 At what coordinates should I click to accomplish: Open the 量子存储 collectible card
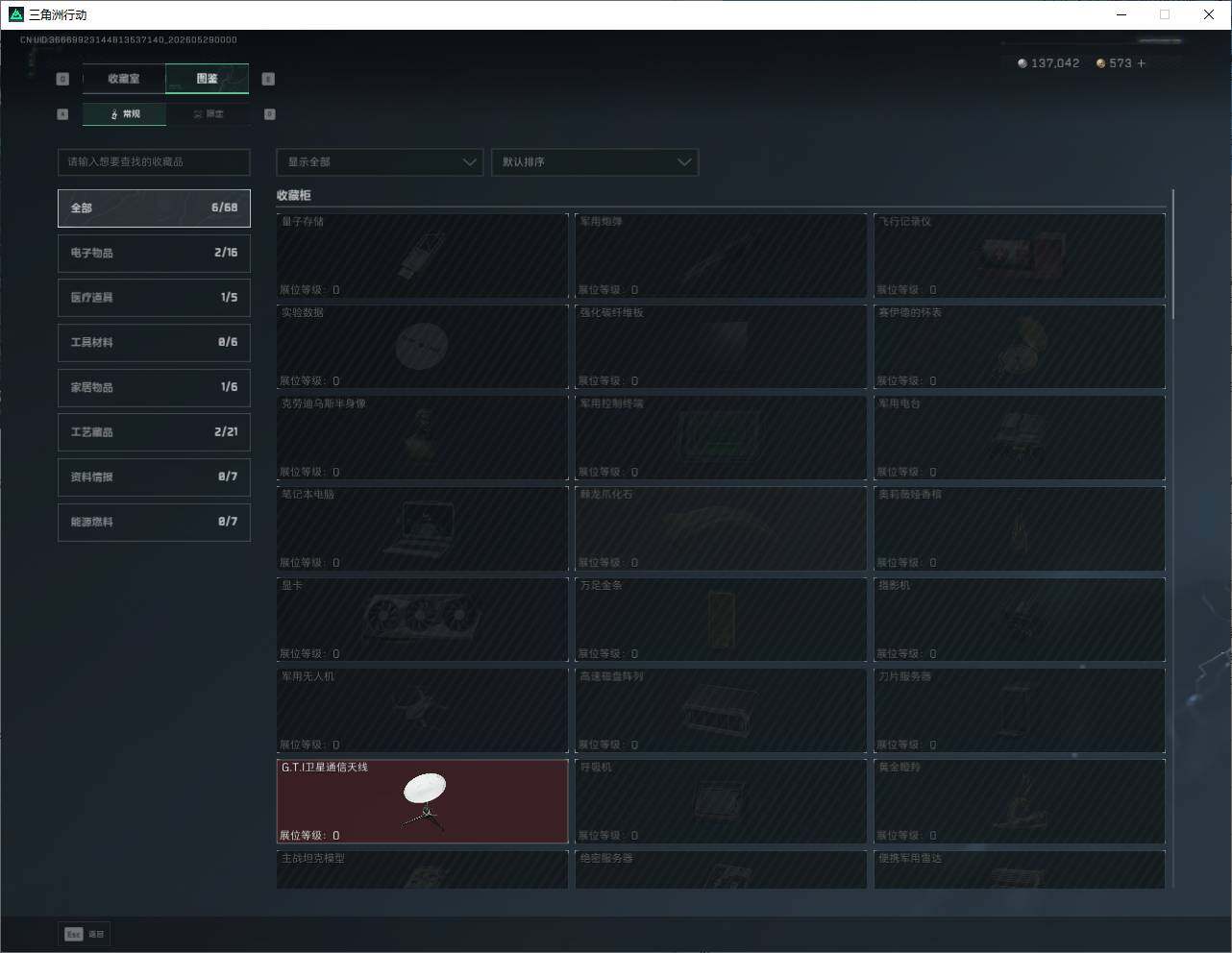(x=422, y=256)
